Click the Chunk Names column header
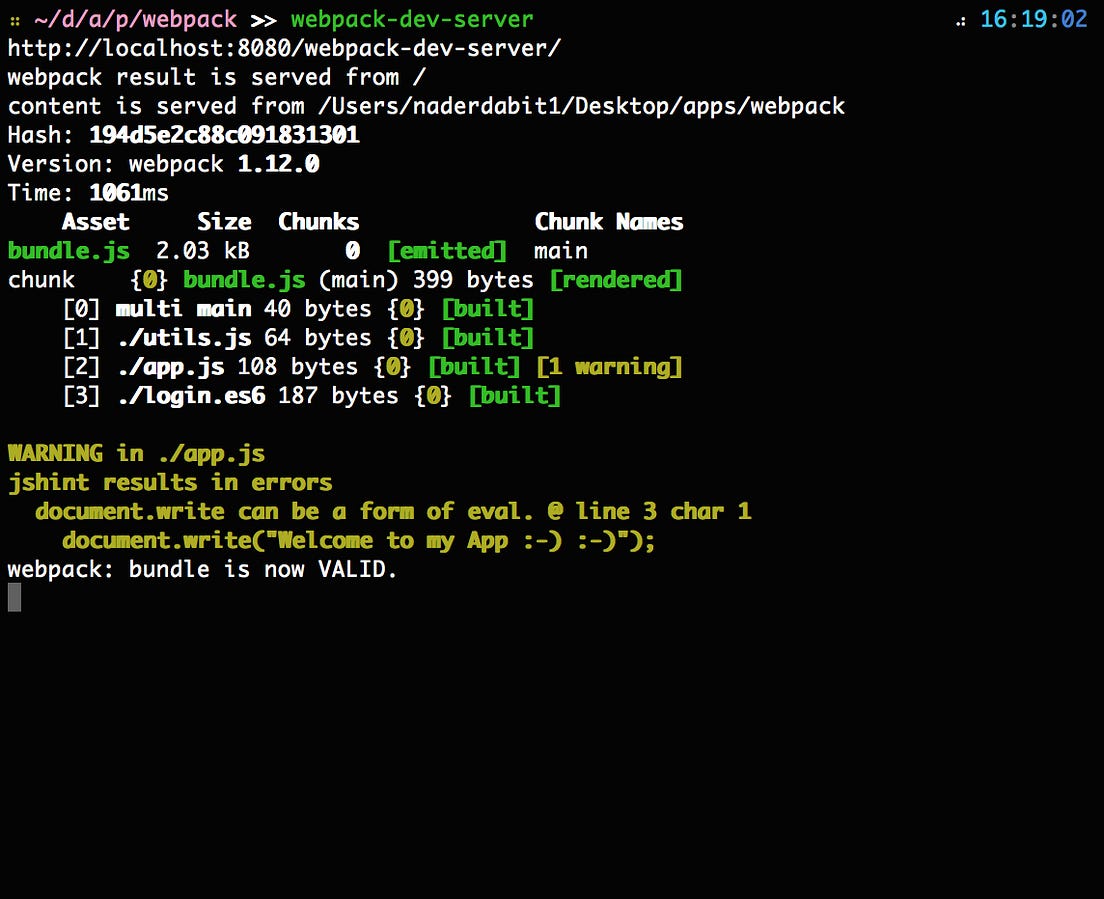1104x899 pixels. pyautogui.click(x=609, y=221)
